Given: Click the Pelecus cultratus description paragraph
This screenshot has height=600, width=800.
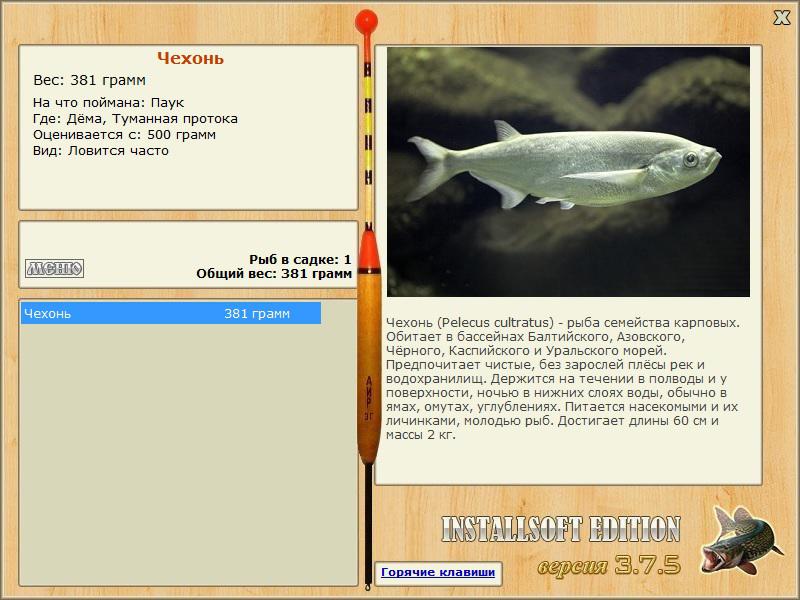Looking at the screenshot, I should click(562, 379).
